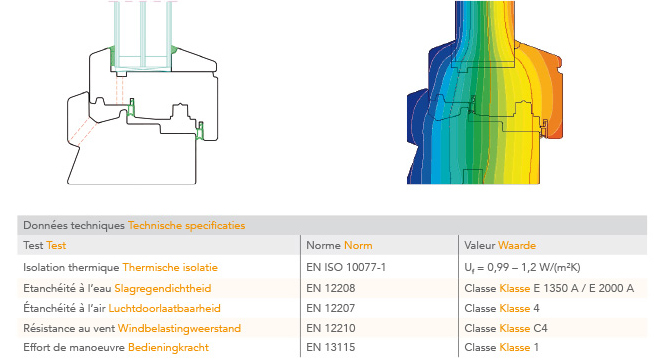Click the colored thermal isotherm diagram
Screen dimensions: 659x362
click(x=485, y=92)
